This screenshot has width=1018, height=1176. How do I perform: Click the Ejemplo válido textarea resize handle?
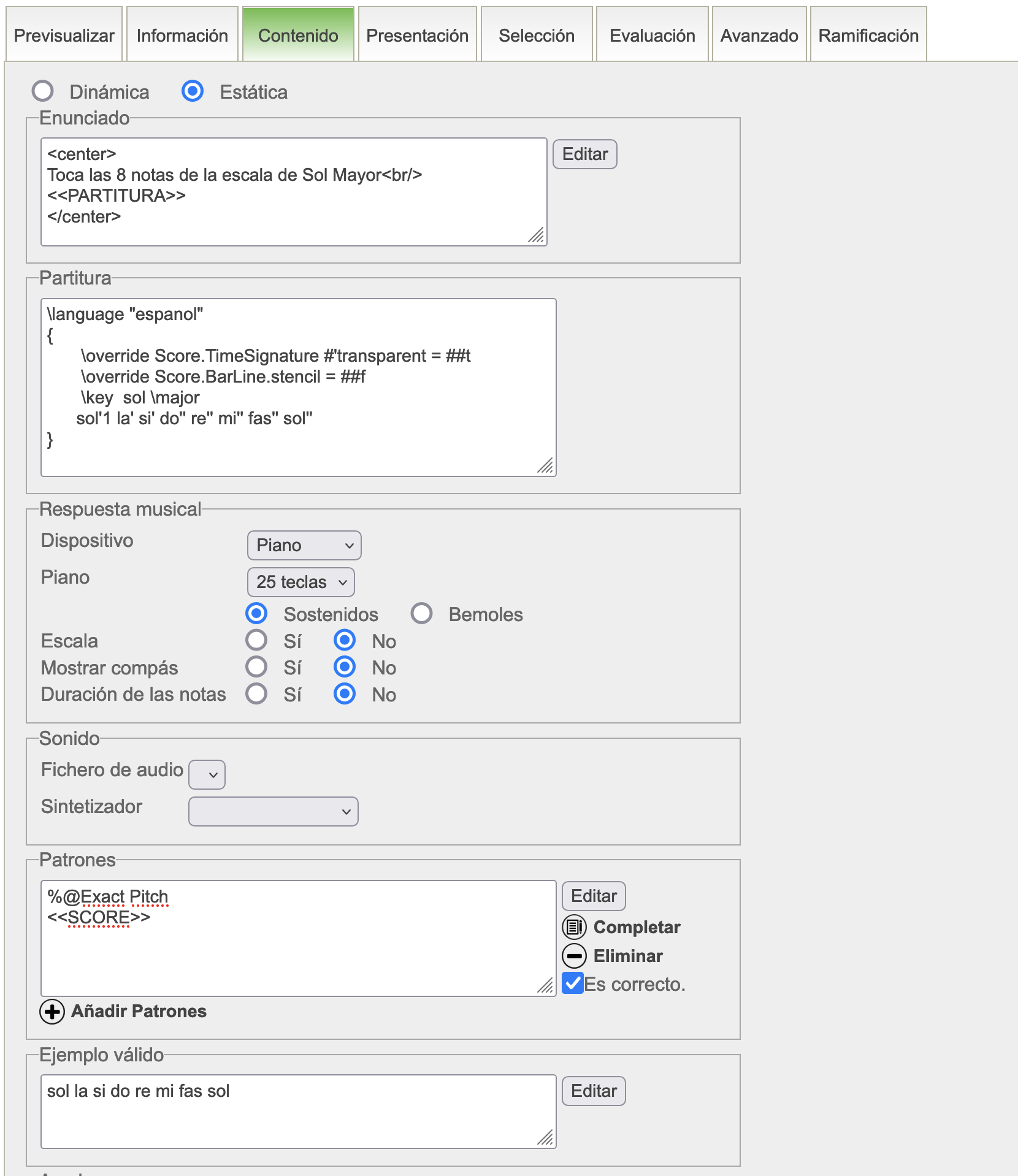pyautogui.click(x=545, y=1138)
